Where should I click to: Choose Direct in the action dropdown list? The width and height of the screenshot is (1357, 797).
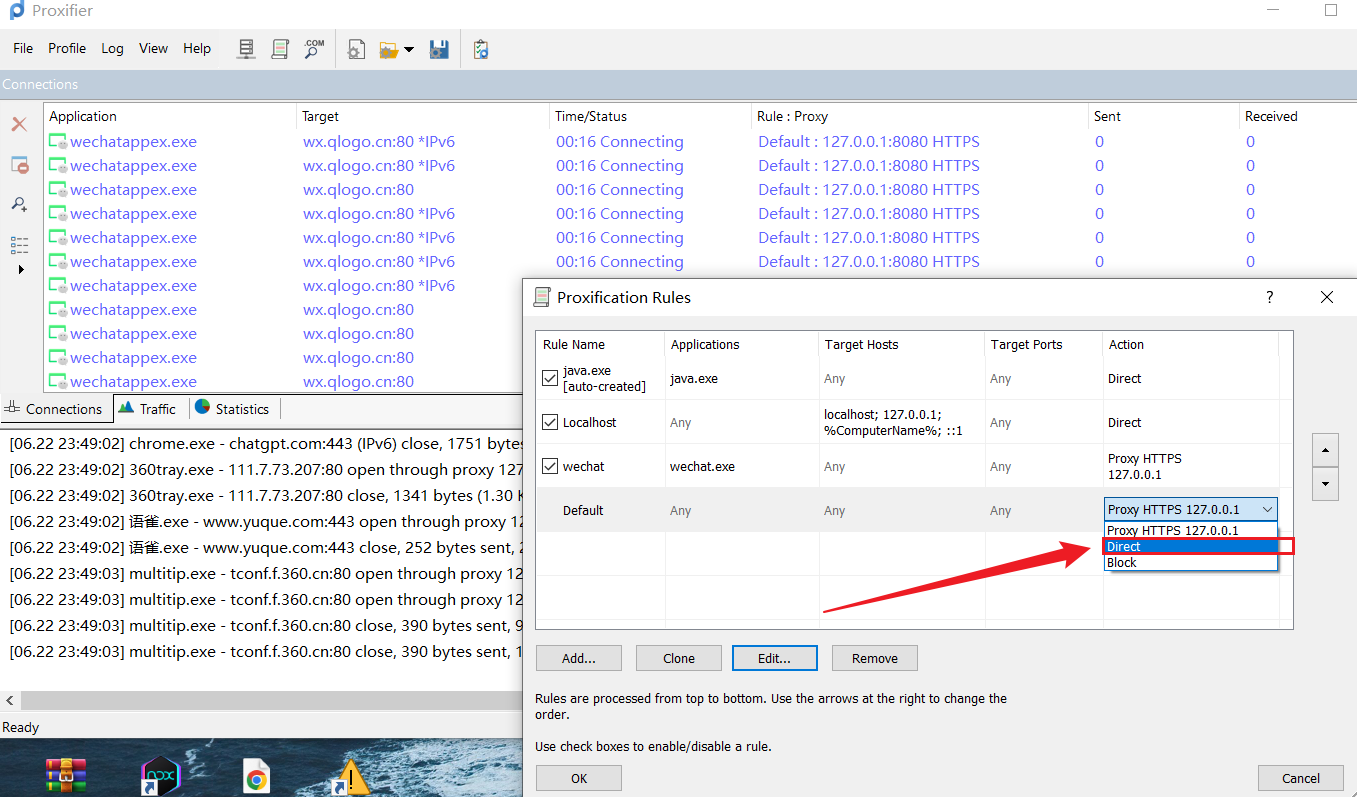point(1190,546)
